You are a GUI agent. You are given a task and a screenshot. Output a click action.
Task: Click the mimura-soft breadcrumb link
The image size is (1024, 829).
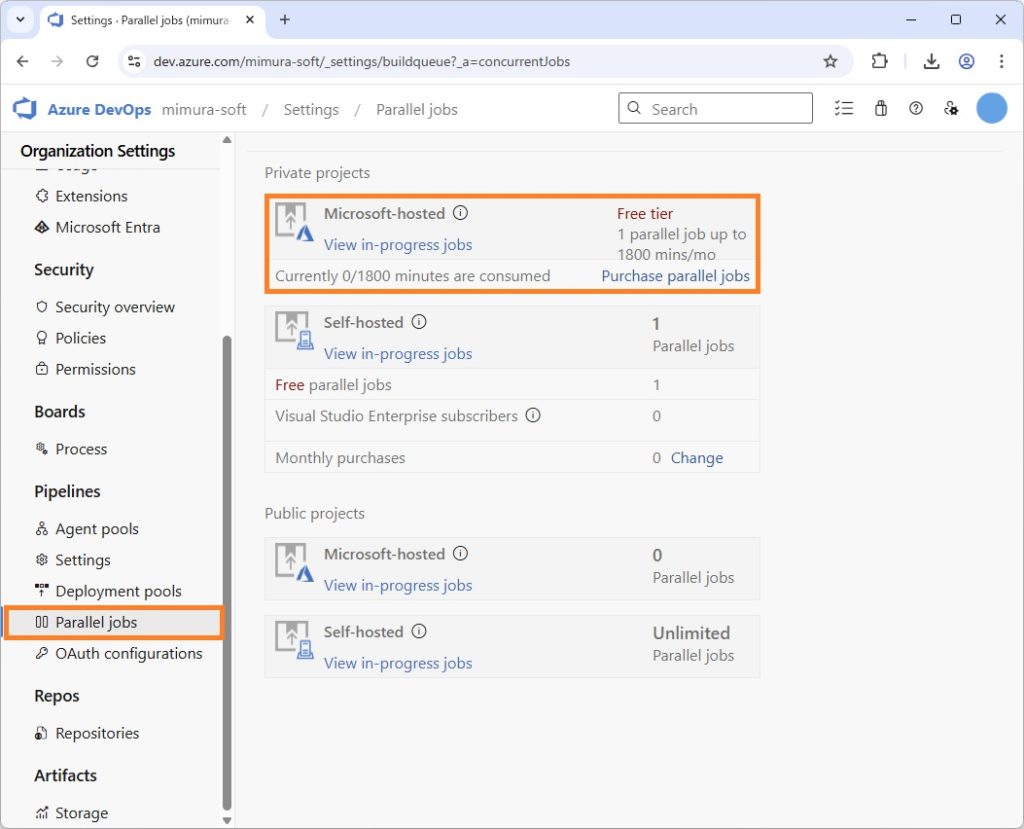pos(204,109)
